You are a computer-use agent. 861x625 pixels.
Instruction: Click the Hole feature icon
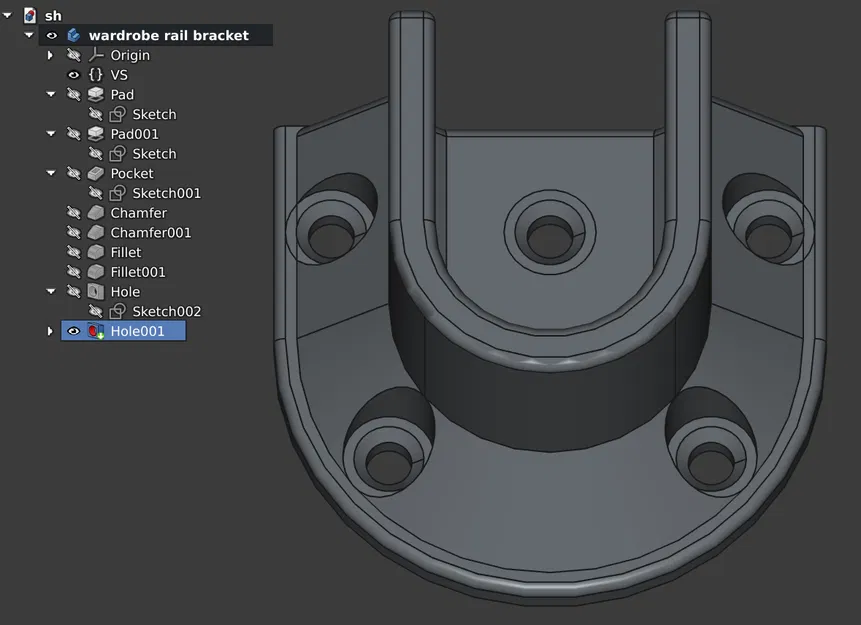(x=96, y=292)
